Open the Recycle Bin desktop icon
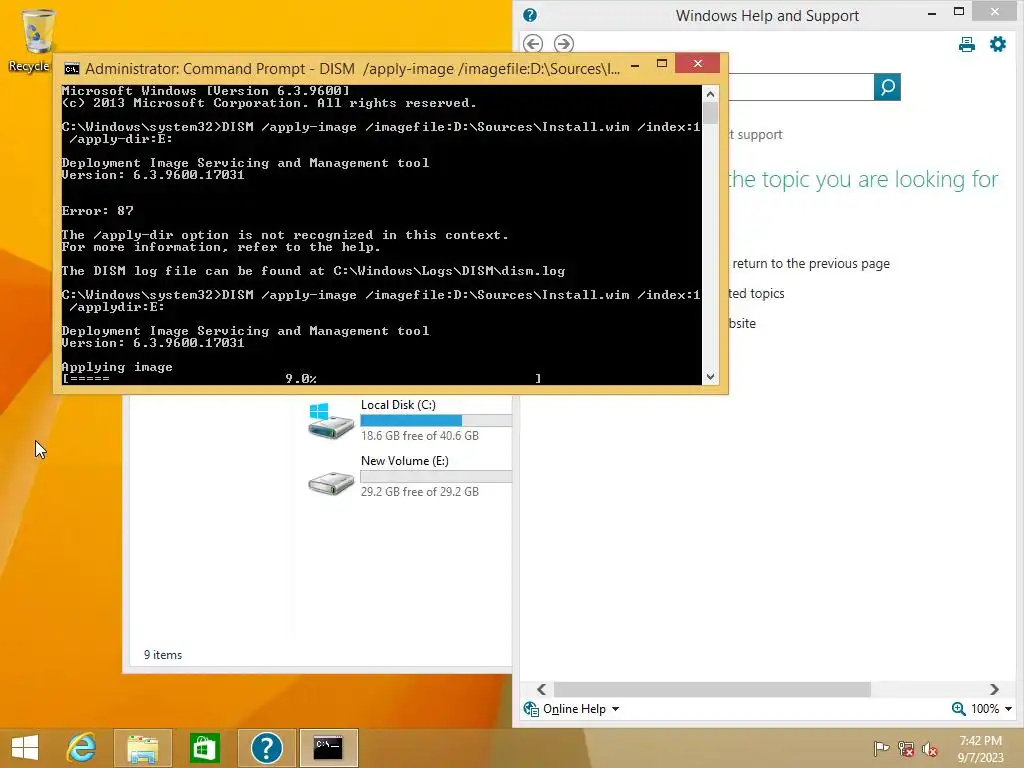Image resolution: width=1024 pixels, height=768 pixels. click(37, 40)
